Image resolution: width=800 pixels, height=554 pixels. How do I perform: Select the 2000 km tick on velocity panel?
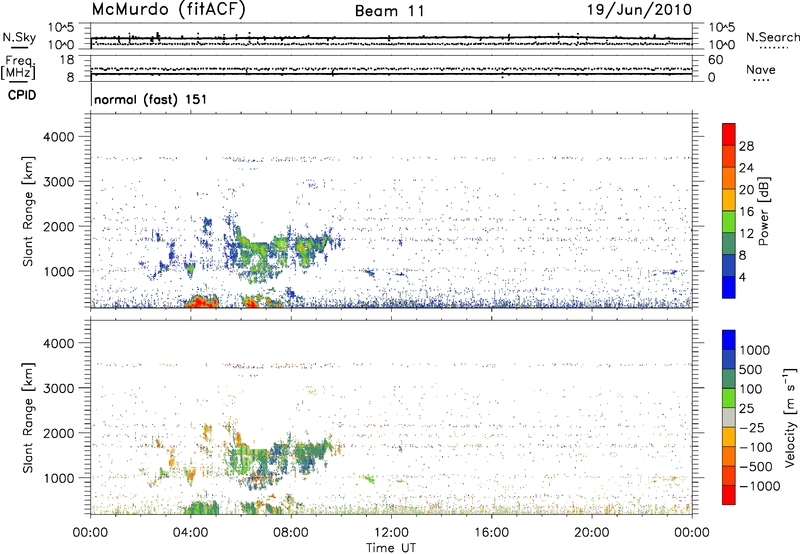(x=59, y=433)
